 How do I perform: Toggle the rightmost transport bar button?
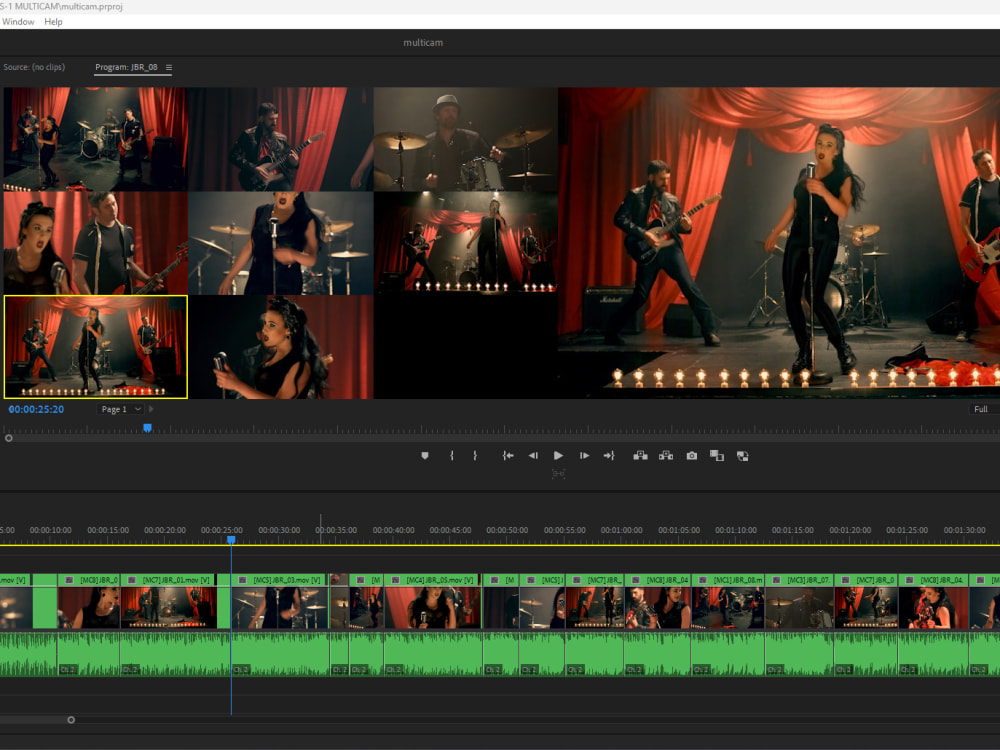(742, 456)
